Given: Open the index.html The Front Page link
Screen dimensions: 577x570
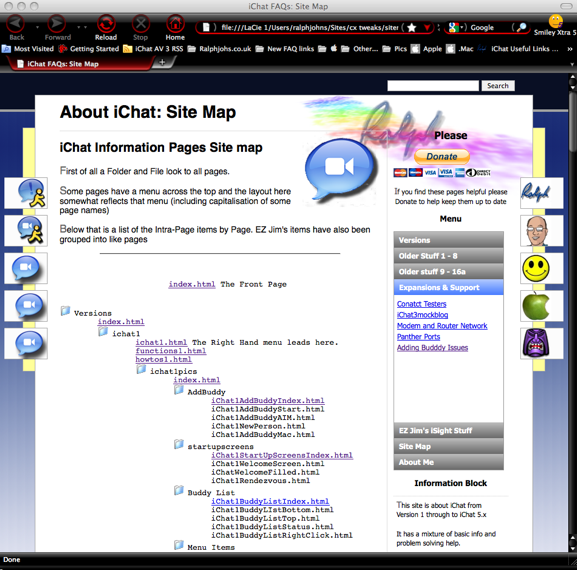Looking at the screenshot, I should click(x=192, y=284).
